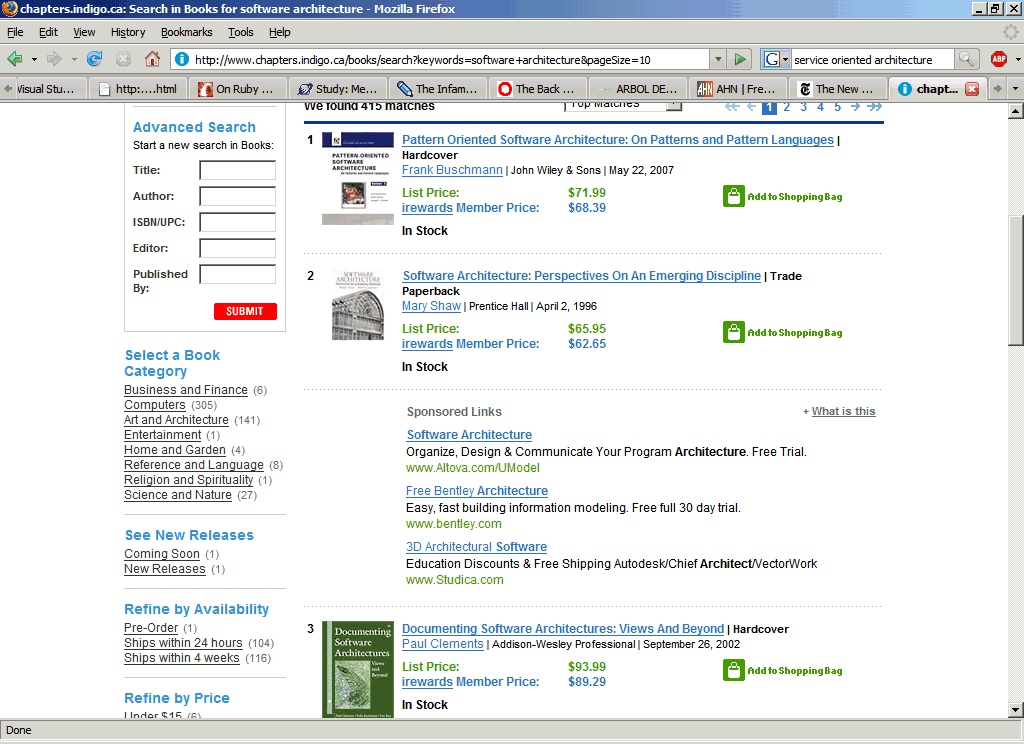Open the Free Bentley Architecture sponsored link
This screenshot has height=744, width=1024.
pyautogui.click(x=477, y=491)
